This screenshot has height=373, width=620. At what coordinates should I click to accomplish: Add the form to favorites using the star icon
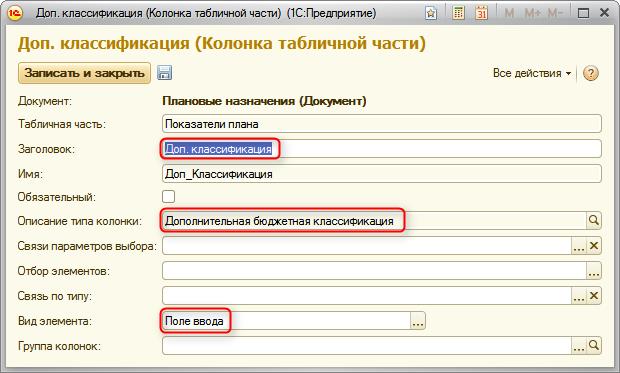tap(431, 13)
